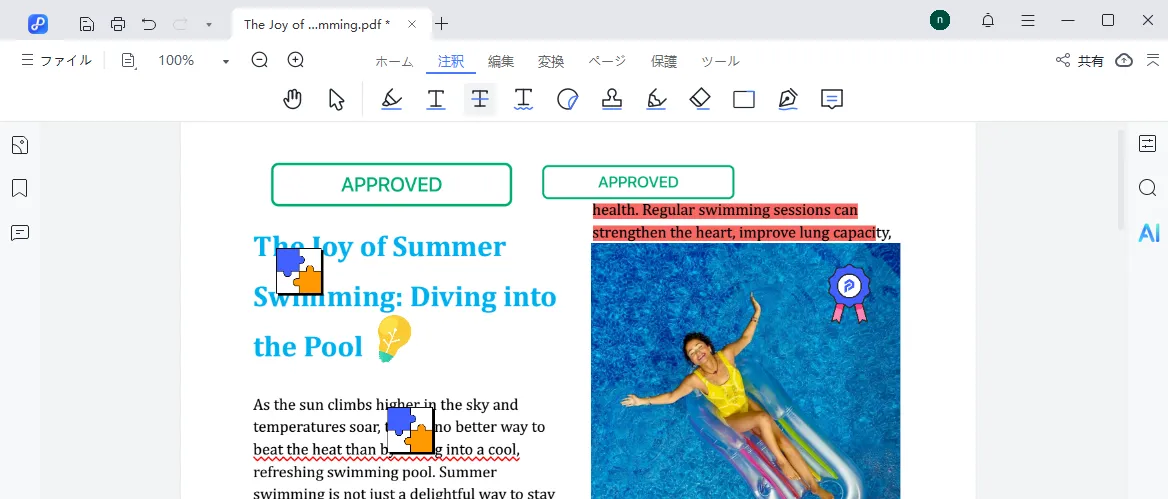Click the 共有 share button

click(x=1079, y=61)
